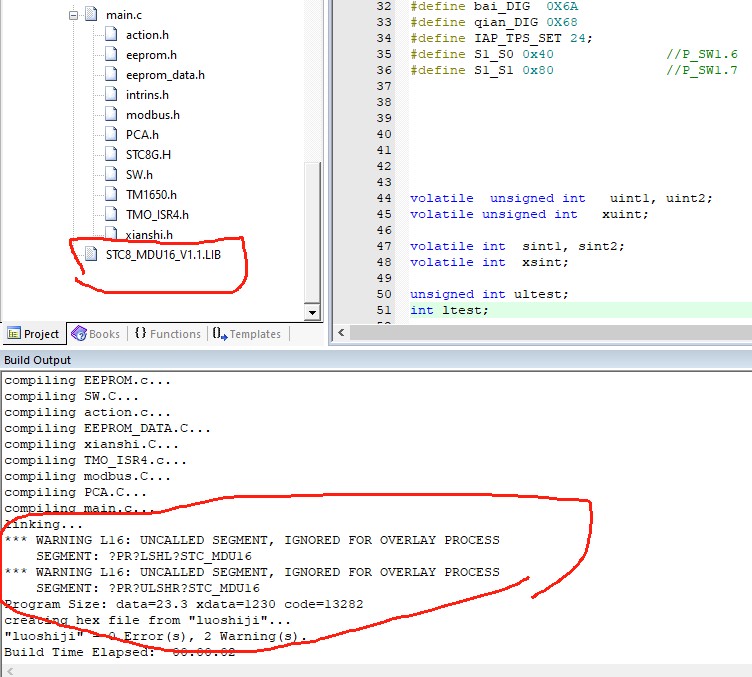
Task: Click the file icon next to action.h
Action: click(111, 34)
